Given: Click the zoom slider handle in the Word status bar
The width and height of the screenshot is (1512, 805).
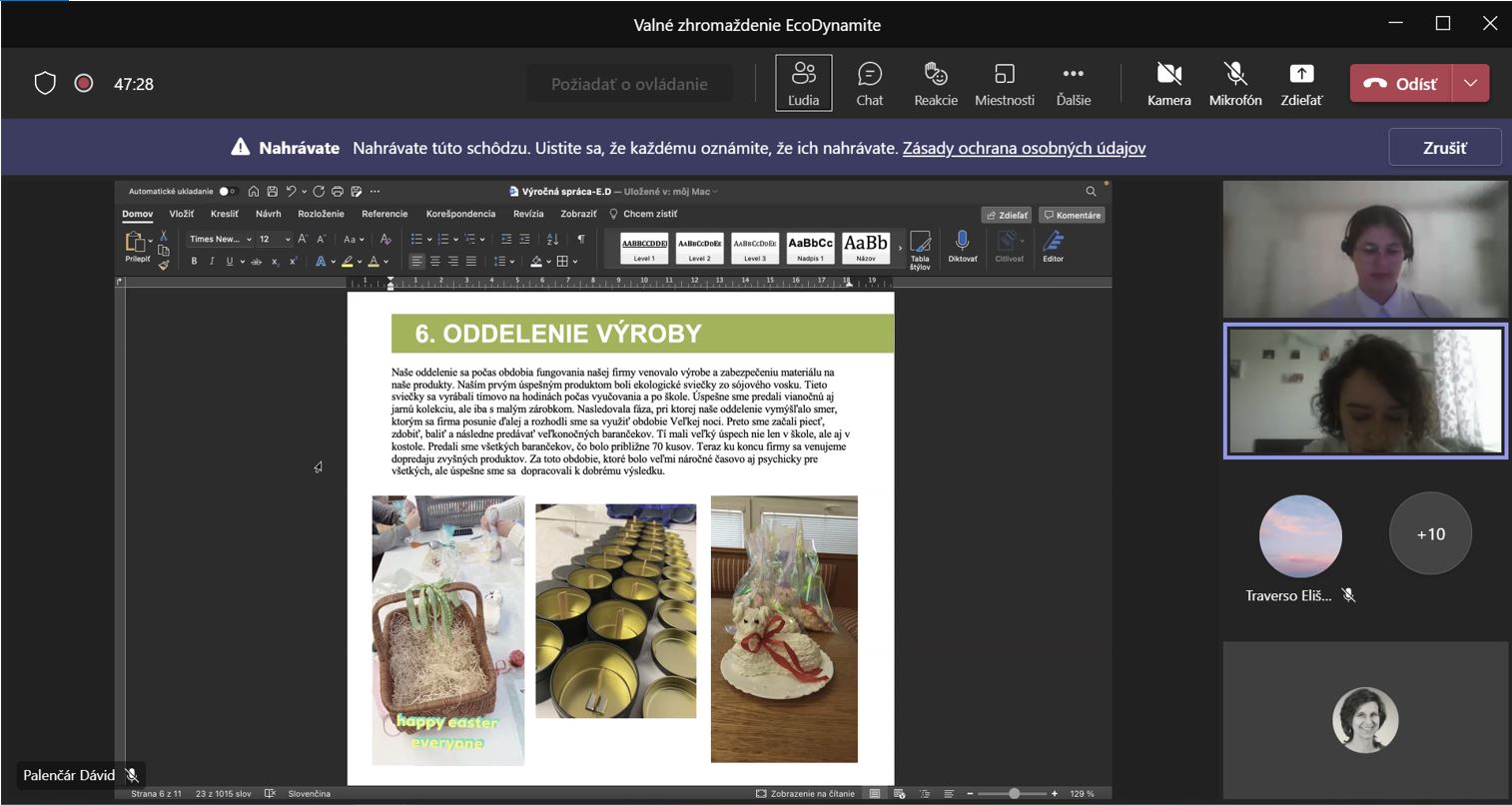Looking at the screenshot, I should click(x=1014, y=794).
